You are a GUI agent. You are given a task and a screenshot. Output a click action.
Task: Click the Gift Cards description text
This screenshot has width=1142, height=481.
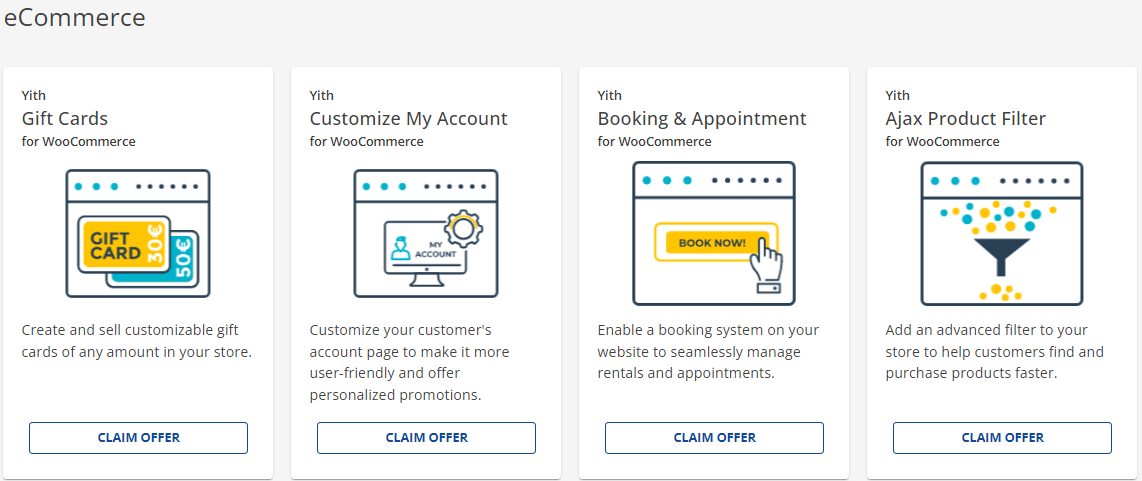pos(136,341)
